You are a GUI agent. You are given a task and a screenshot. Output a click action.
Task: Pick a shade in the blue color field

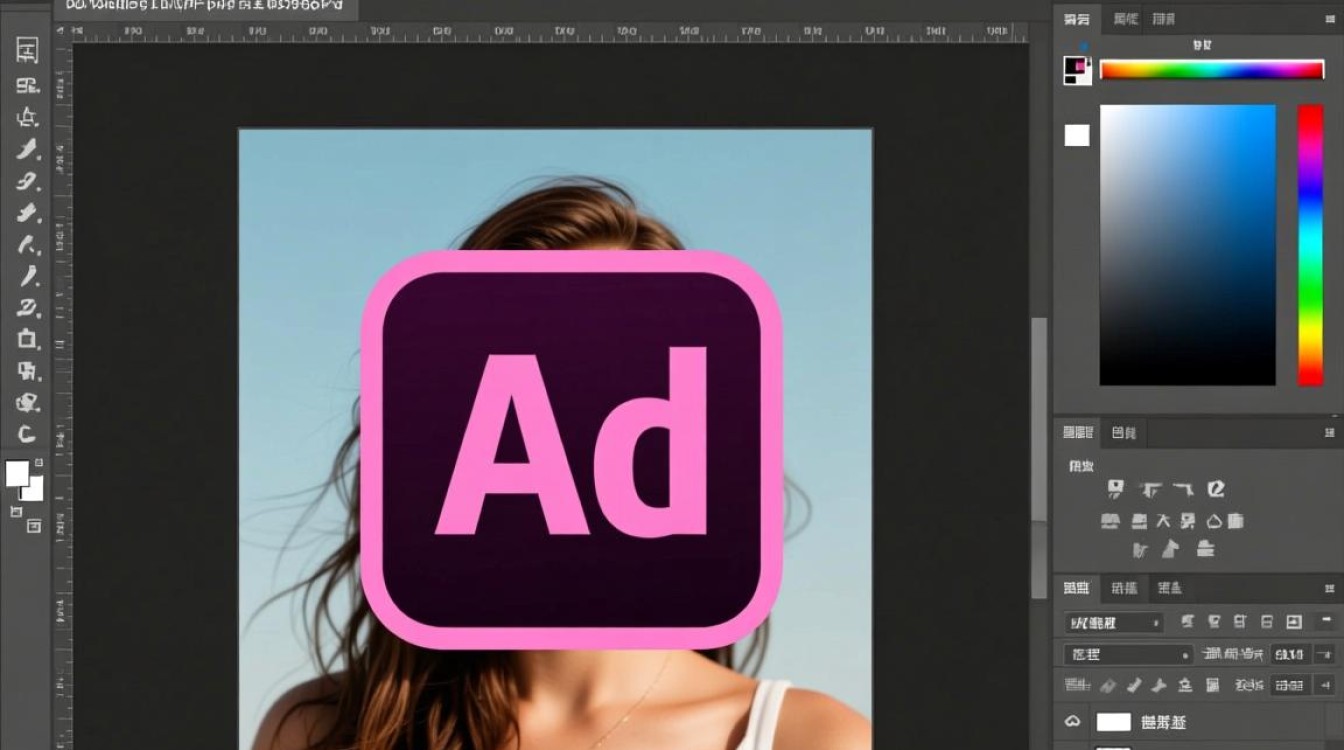pos(1188,245)
